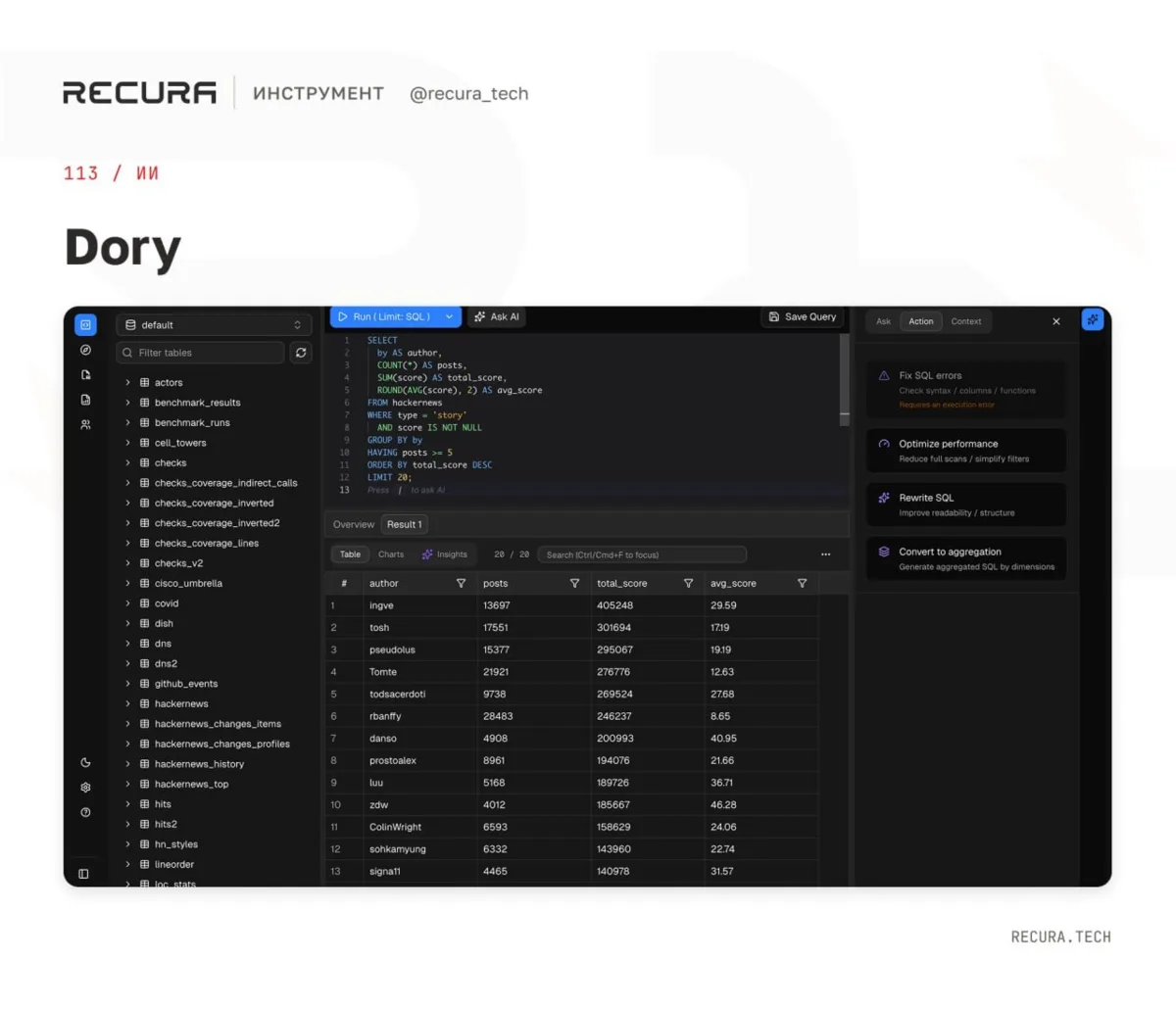Click the total_score value 405248

click(x=614, y=605)
